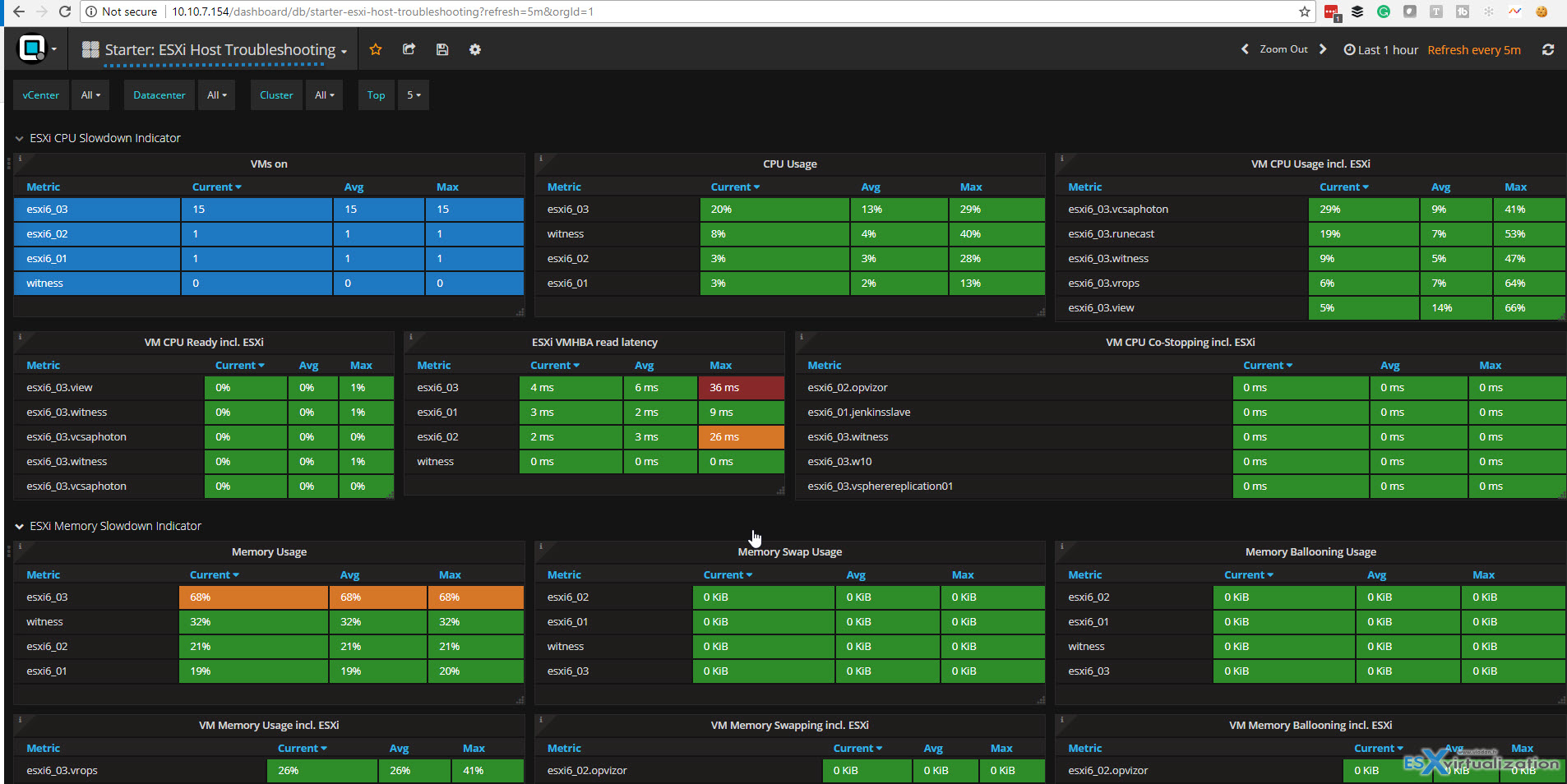Open Cluster All dropdown
This screenshot has width=1567, height=784.
pos(325,95)
